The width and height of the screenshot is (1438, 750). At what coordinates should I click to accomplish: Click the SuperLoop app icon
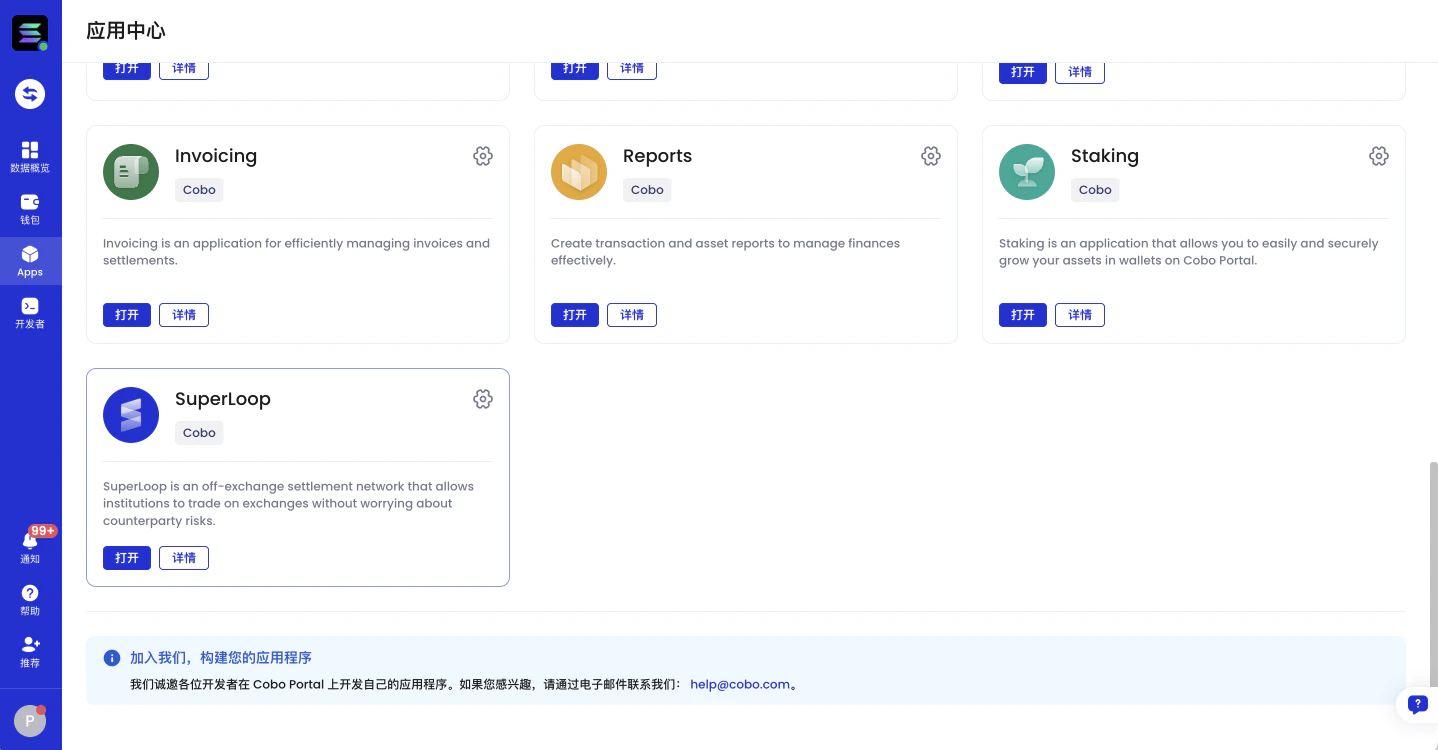tap(131, 415)
